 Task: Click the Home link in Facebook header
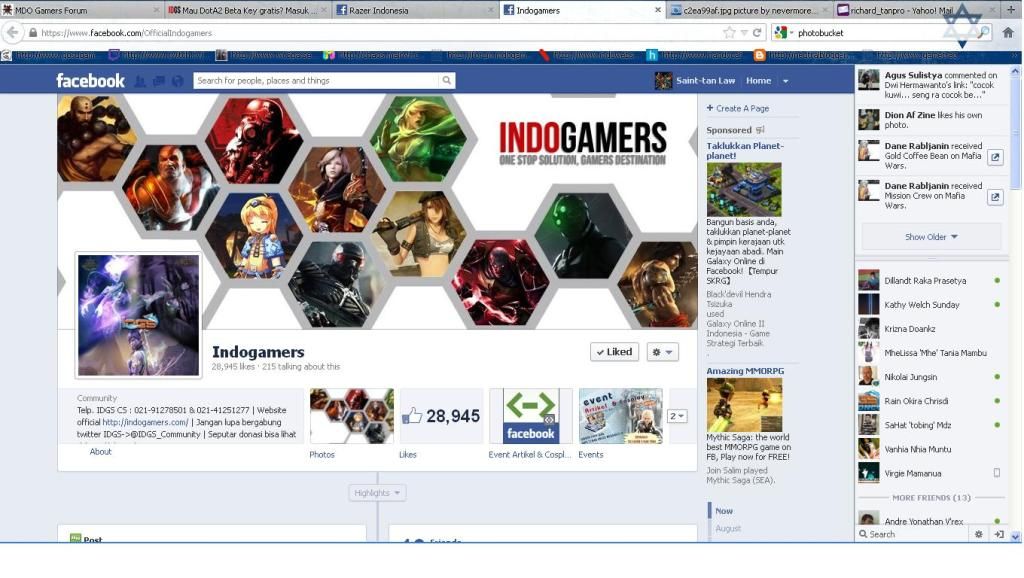(x=758, y=81)
